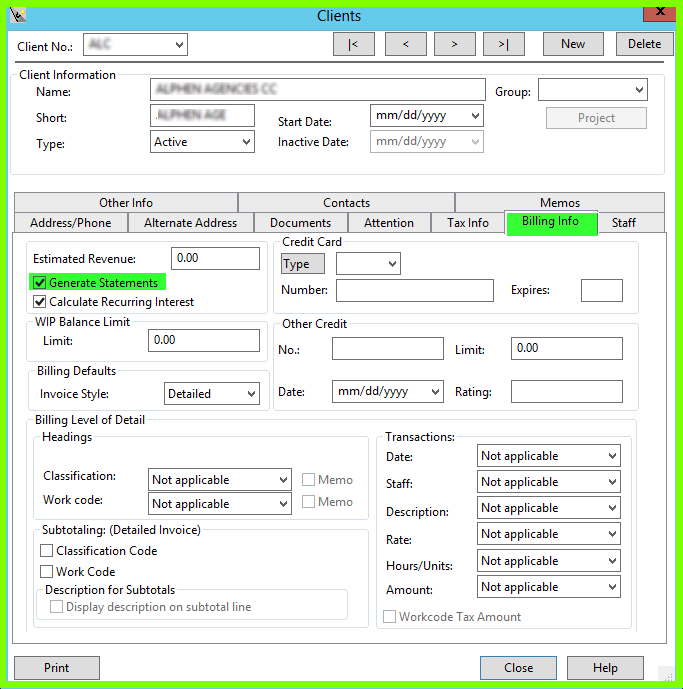Switch to the Tax Info tab

pos(467,223)
